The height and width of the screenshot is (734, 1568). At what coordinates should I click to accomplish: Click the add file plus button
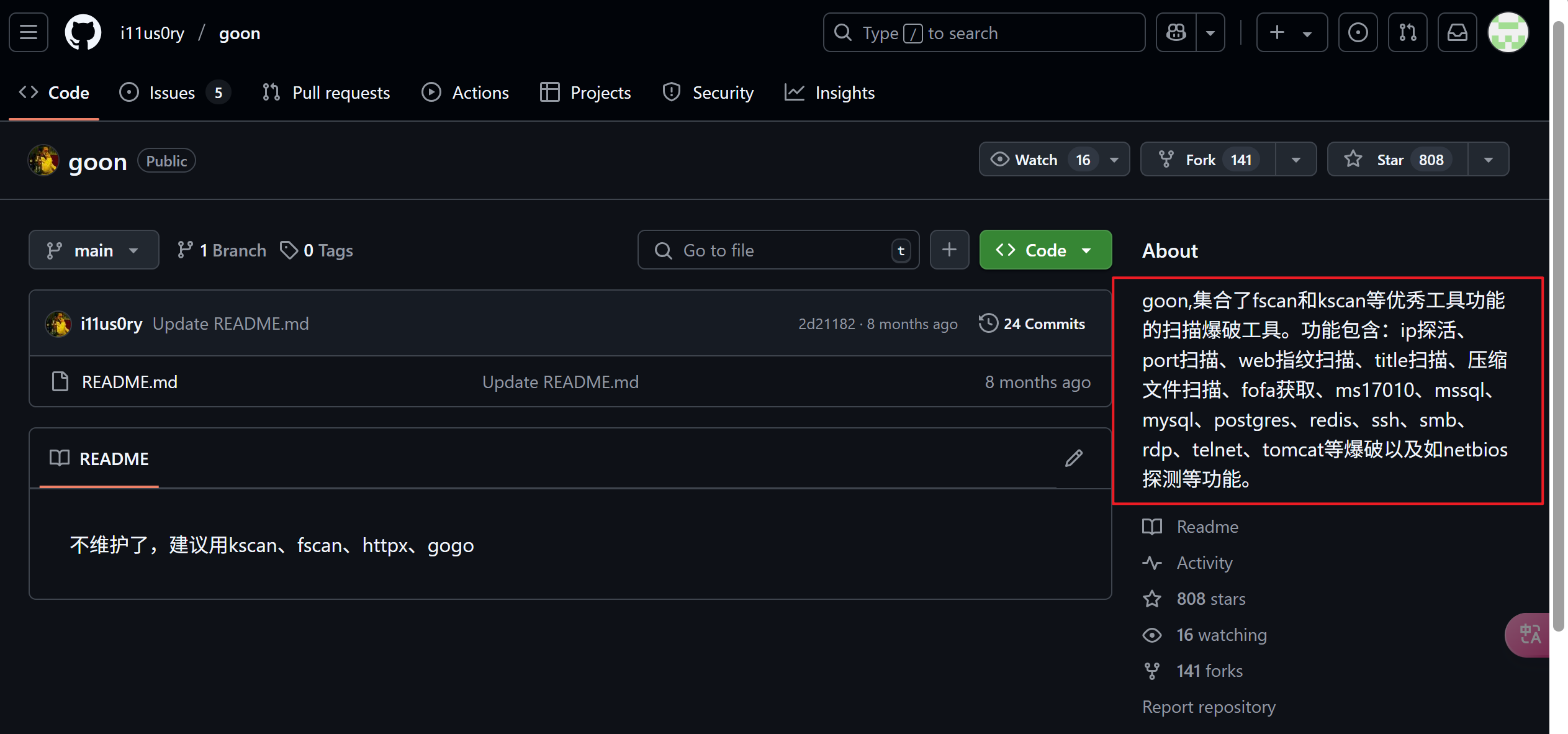coord(949,250)
